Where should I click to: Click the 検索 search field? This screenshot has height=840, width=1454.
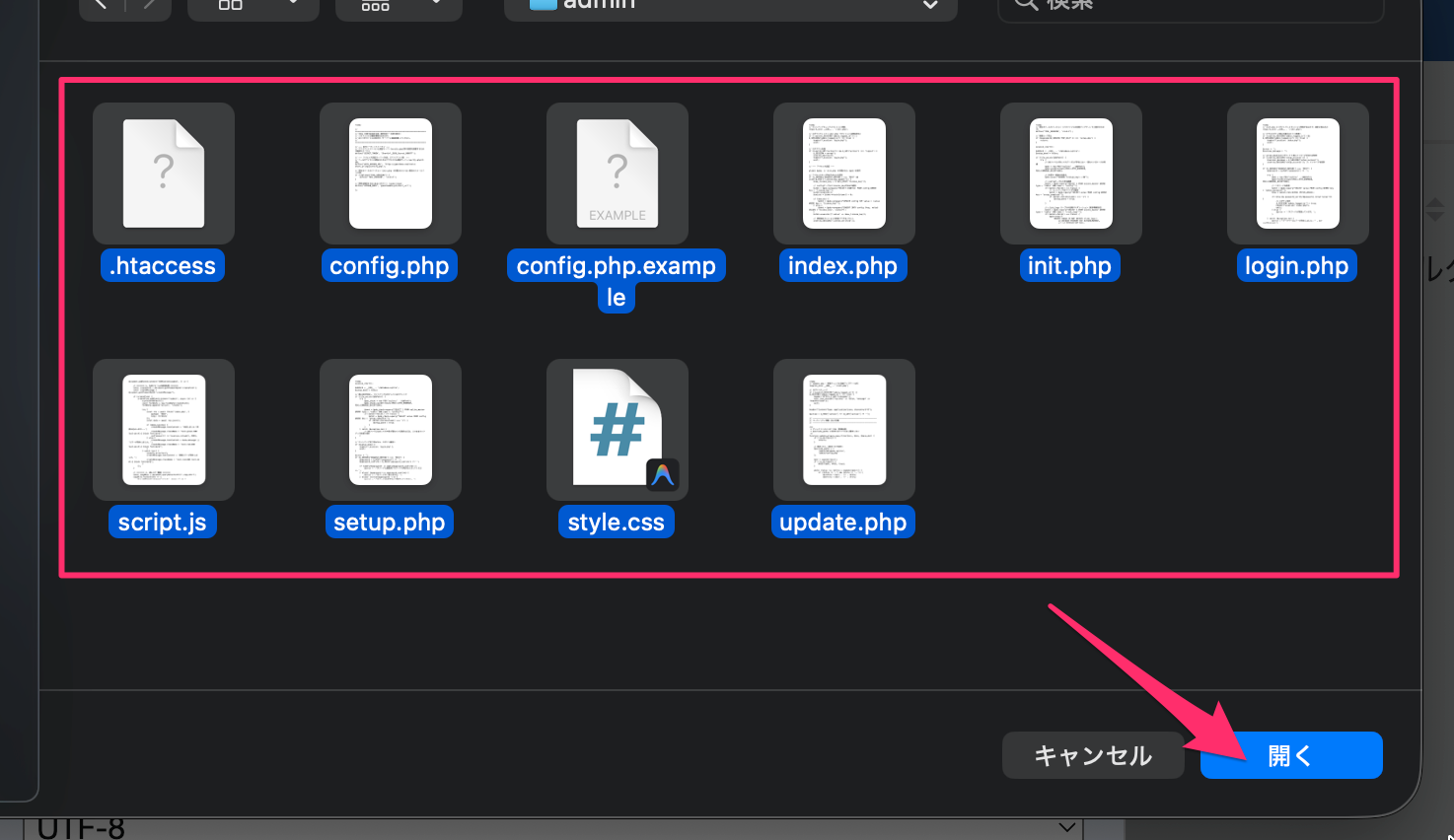tap(1191, 5)
